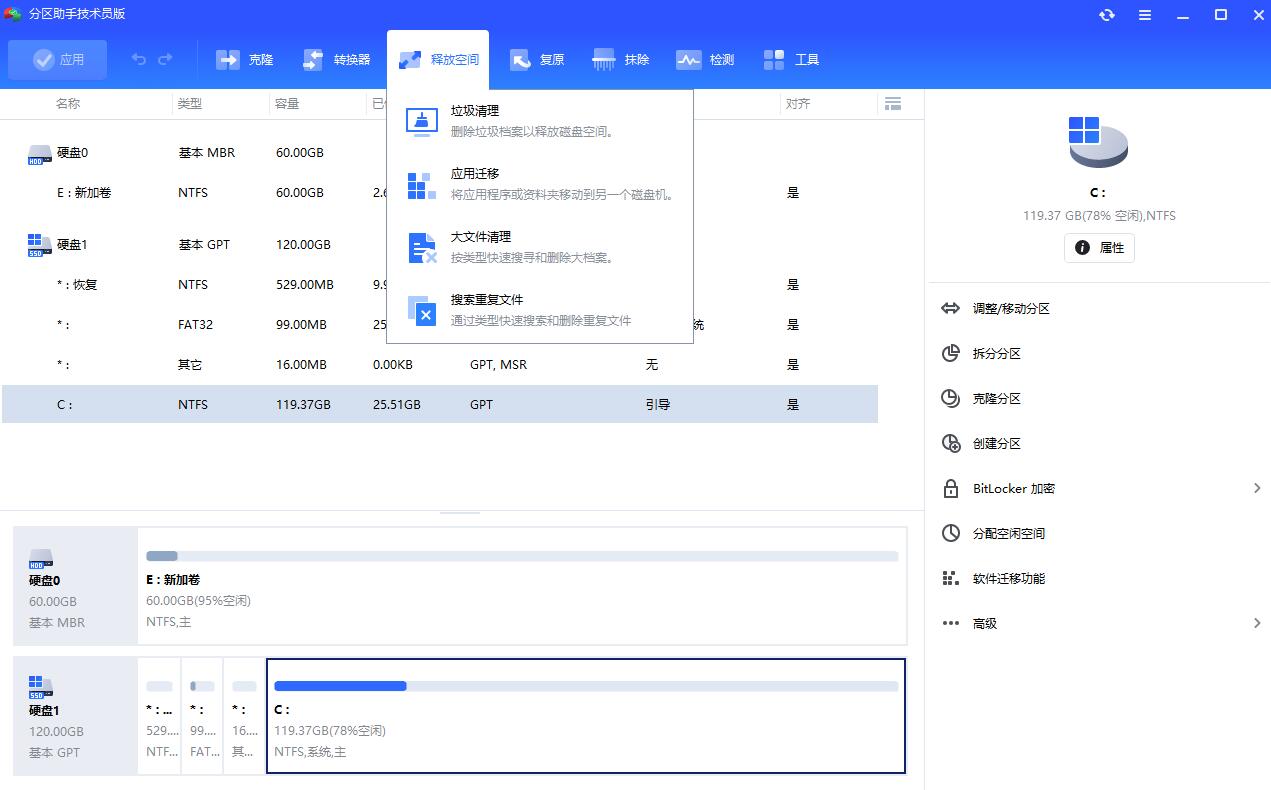Click the duplicate files search icon
1271x790 pixels.
[x=422, y=311]
